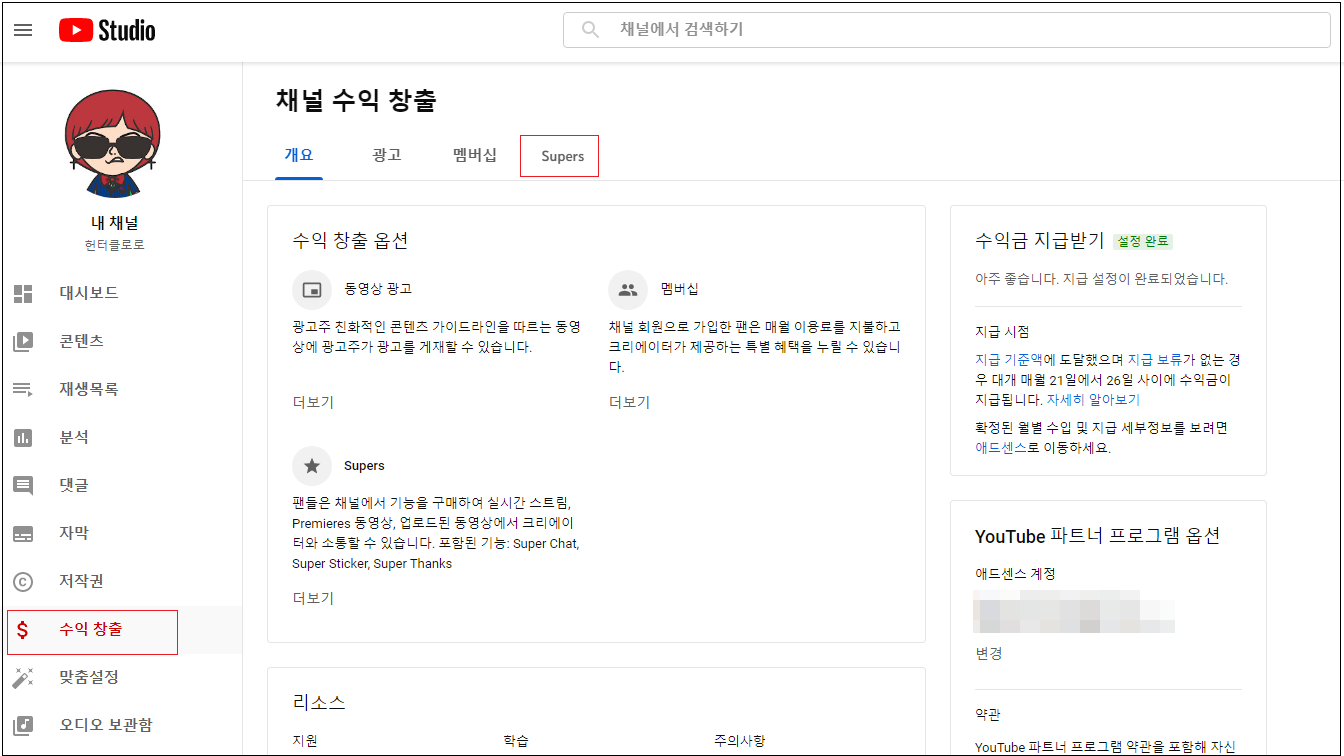The width and height of the screenshot is (1344, 756).
Task: Click the 내 채널 label
Action: tap(114, 223)
